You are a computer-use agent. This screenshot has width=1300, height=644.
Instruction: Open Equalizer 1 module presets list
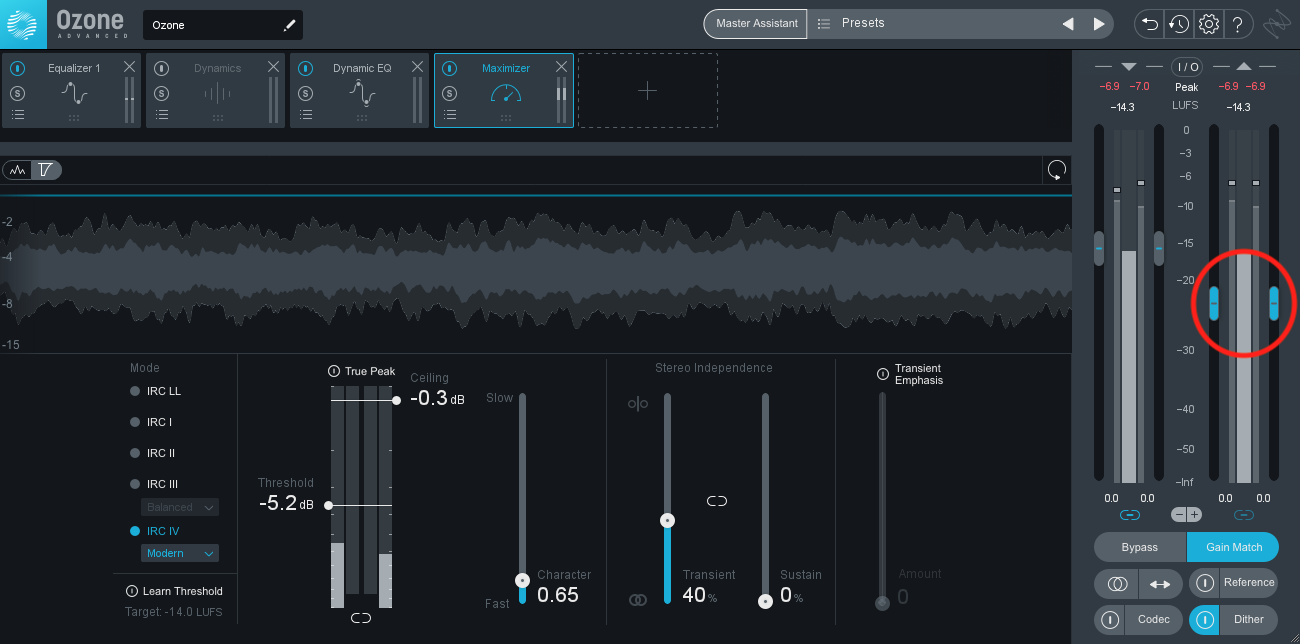(18, 115)
